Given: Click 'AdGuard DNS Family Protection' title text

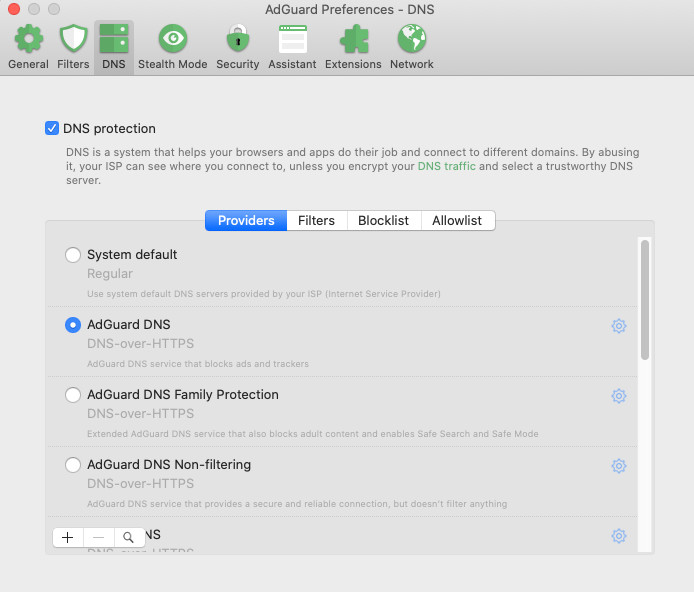Looking at the screenshot, I should 183,394.
